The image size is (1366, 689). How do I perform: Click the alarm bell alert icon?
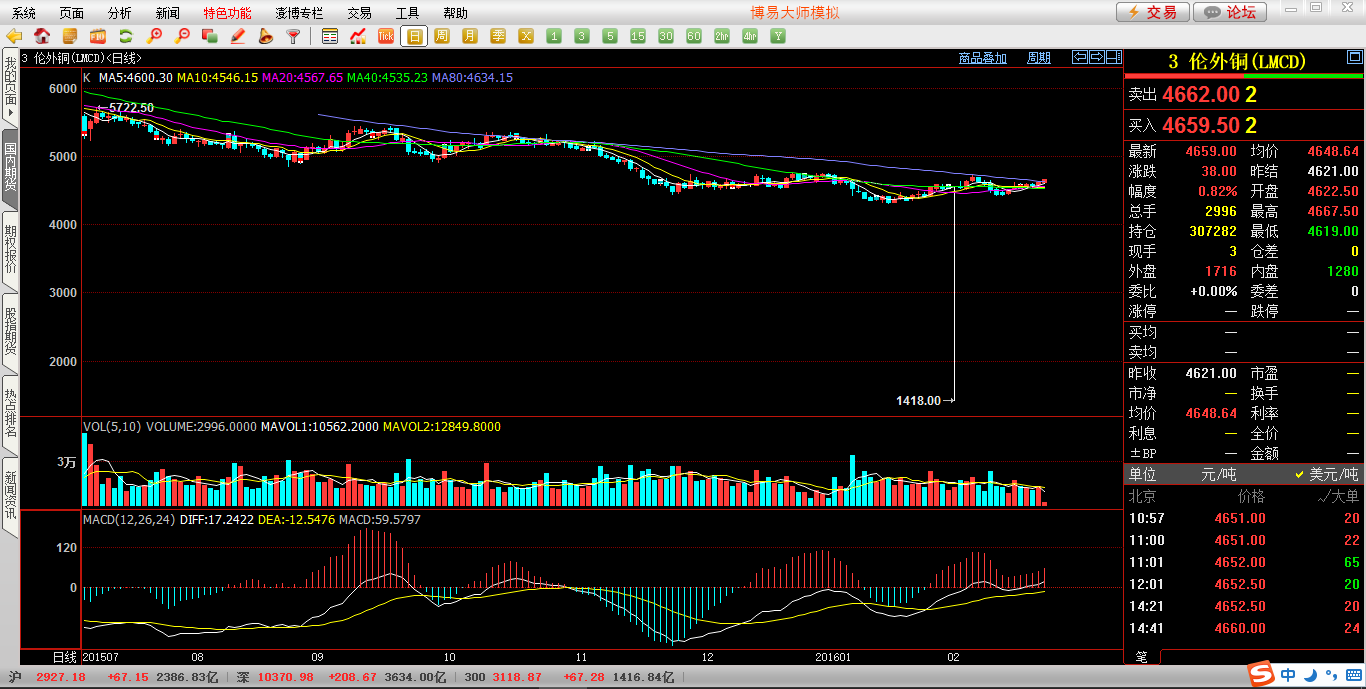266,37
